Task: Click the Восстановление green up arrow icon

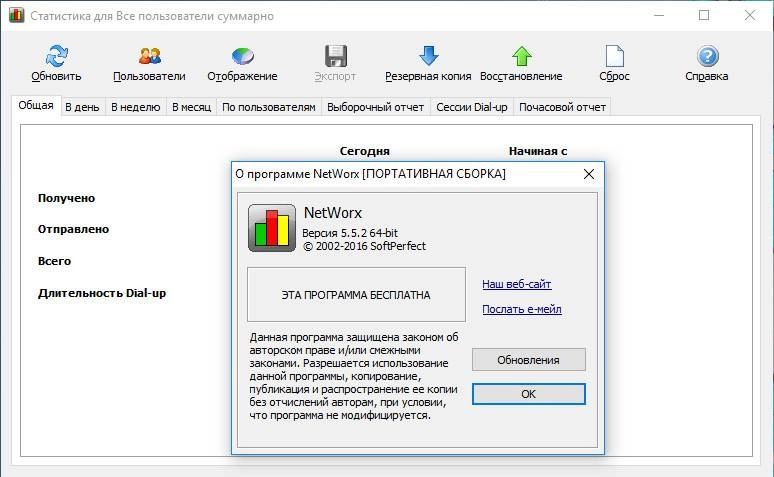Action: (x=522, y=56)
